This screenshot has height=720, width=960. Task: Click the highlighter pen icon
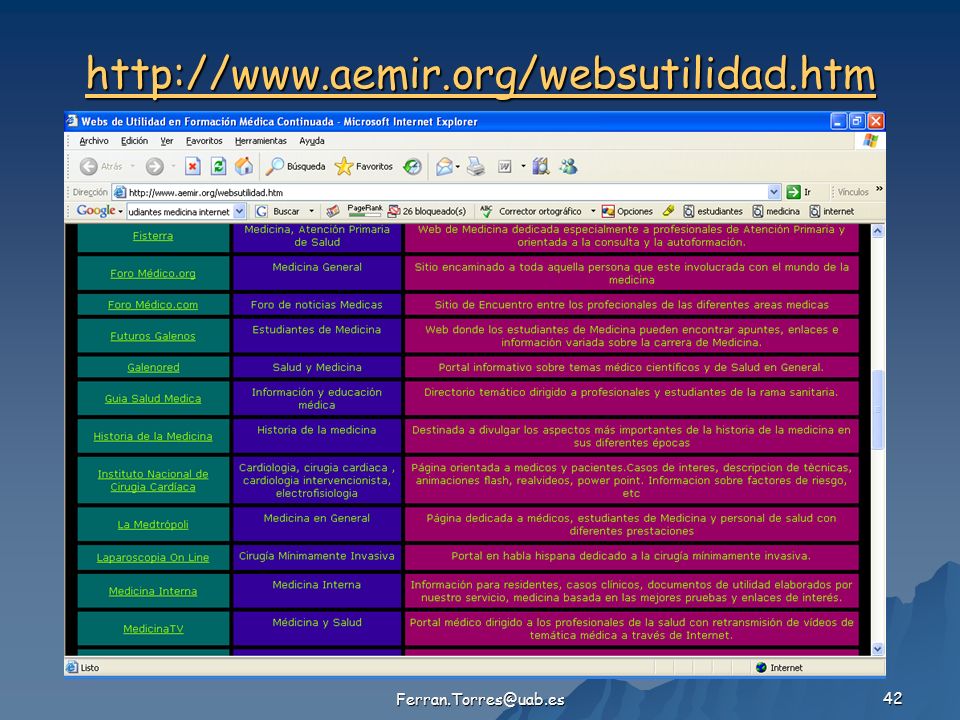[x=669, y=211]
